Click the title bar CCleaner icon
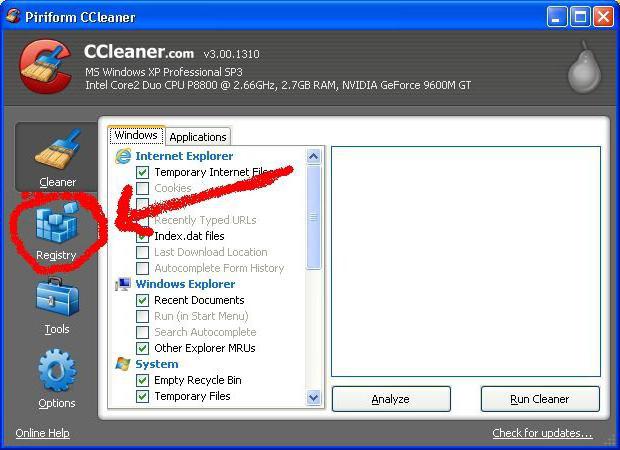The height and width of the screenshot is (450, 620). (x=13, y=16)
